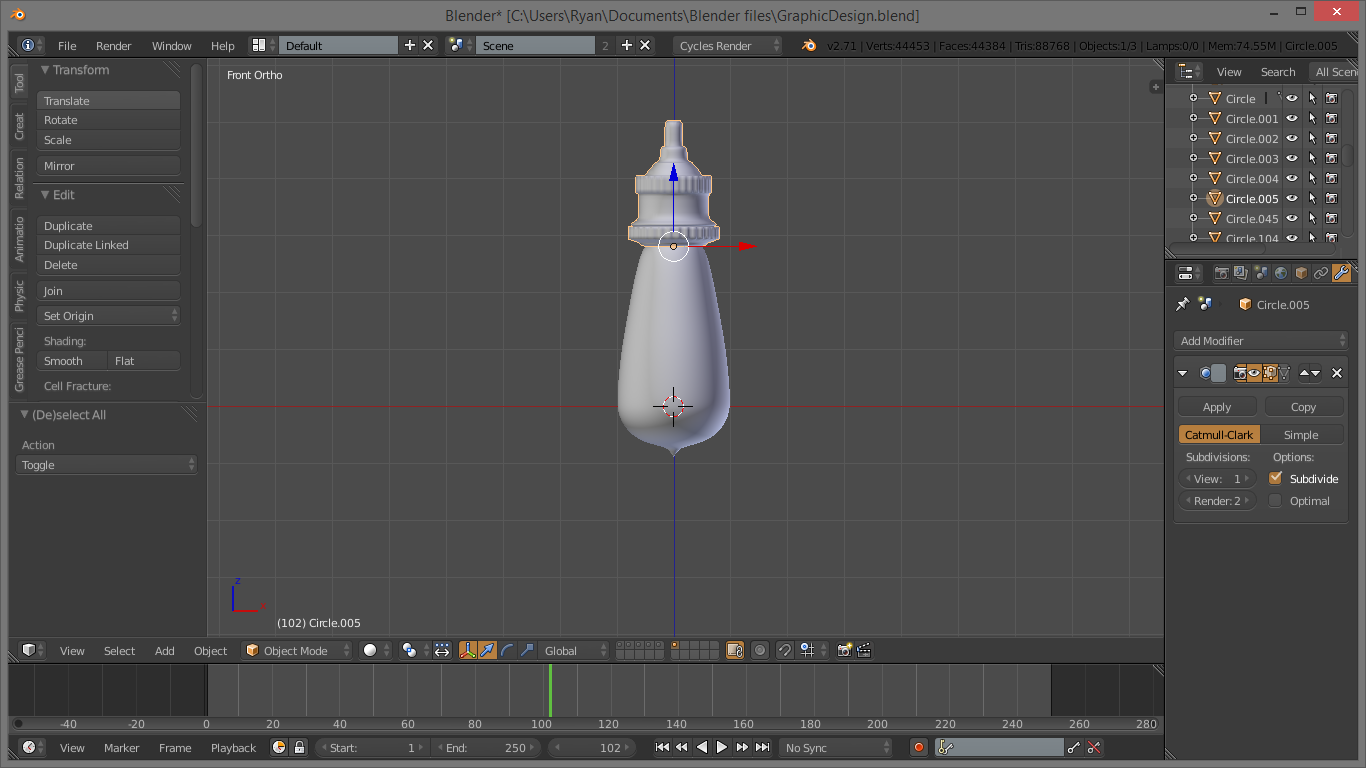This screenshot has height=768, width=1366.
Task: Click OpenGL render animation clapper icon
Action: pos(864,650)
